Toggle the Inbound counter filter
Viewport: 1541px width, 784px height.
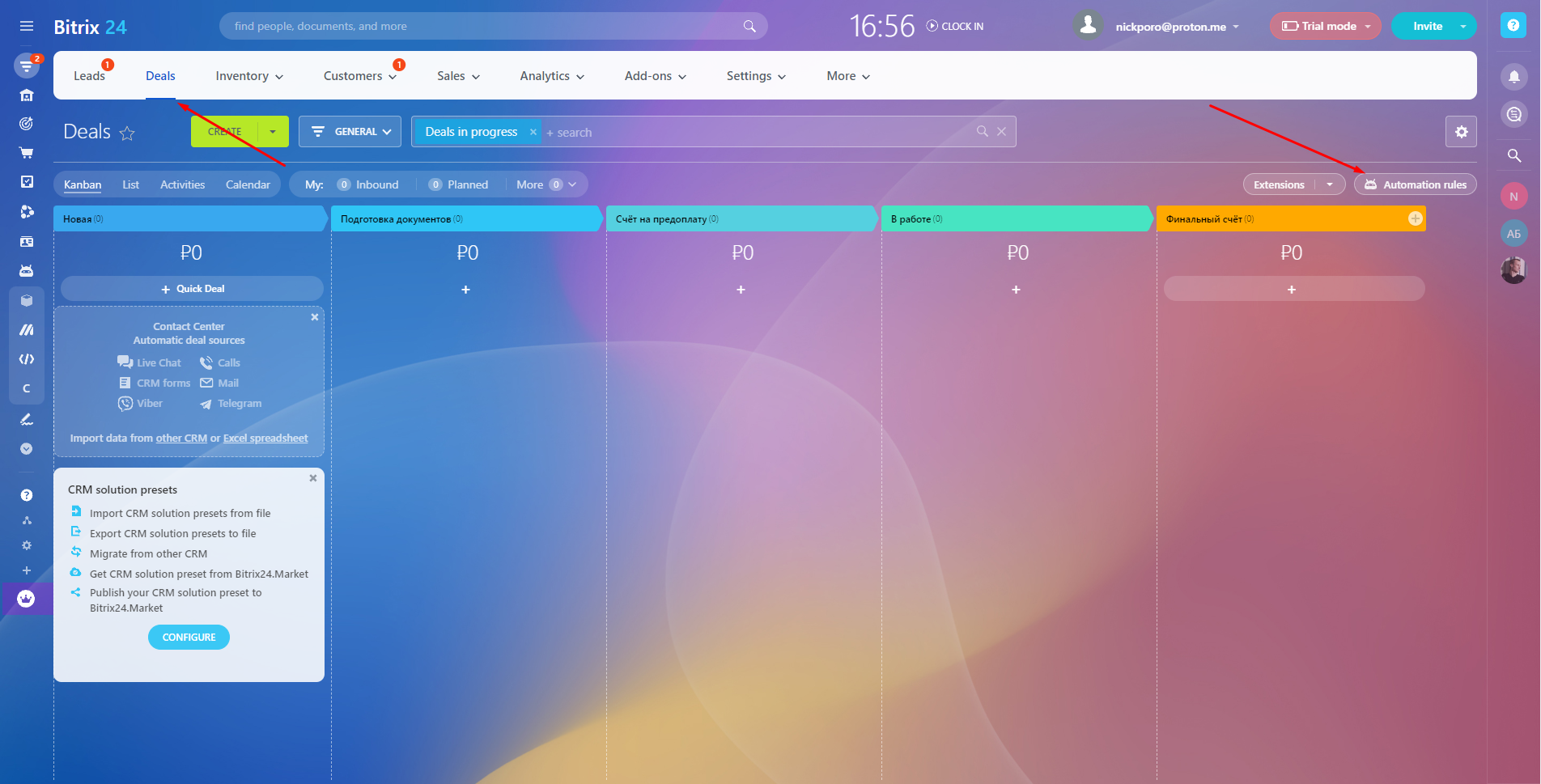(x=368, y=184)
